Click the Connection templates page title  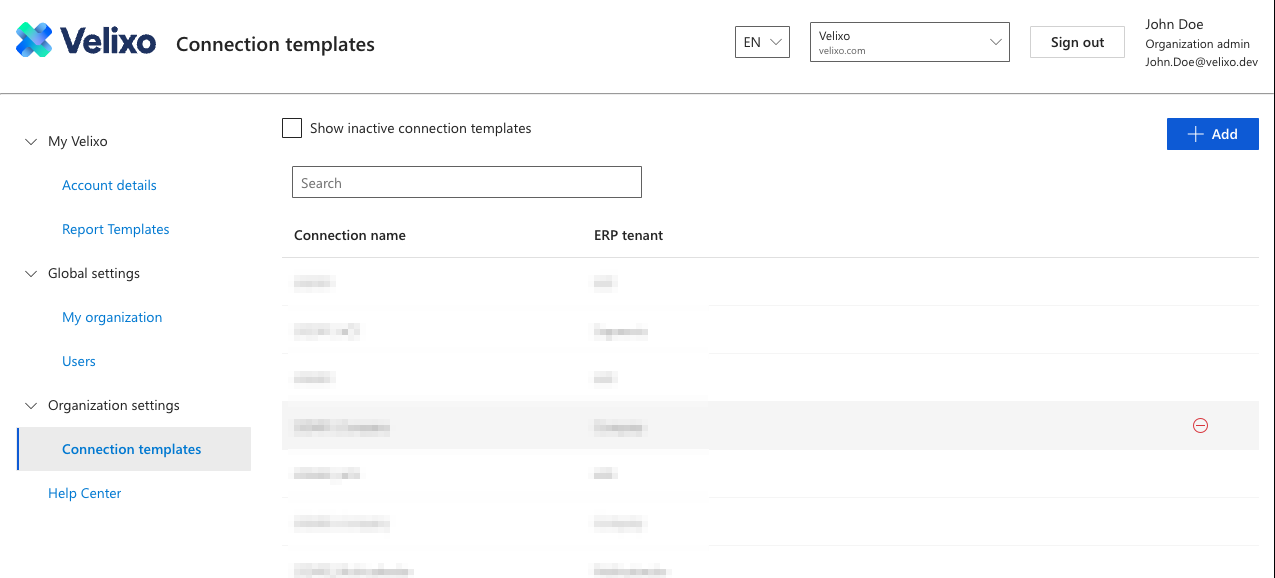click(275, 44)
